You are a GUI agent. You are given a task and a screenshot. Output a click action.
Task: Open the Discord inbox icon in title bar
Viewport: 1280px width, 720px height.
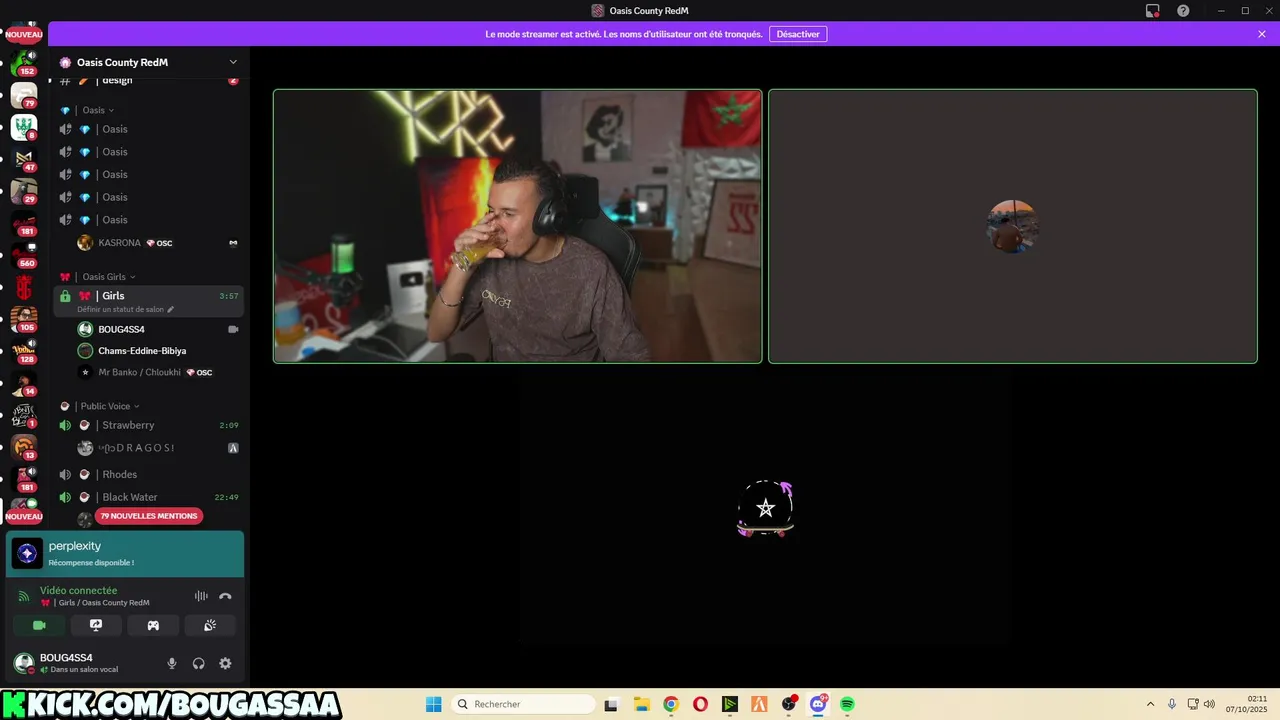tap(1152, 11)
